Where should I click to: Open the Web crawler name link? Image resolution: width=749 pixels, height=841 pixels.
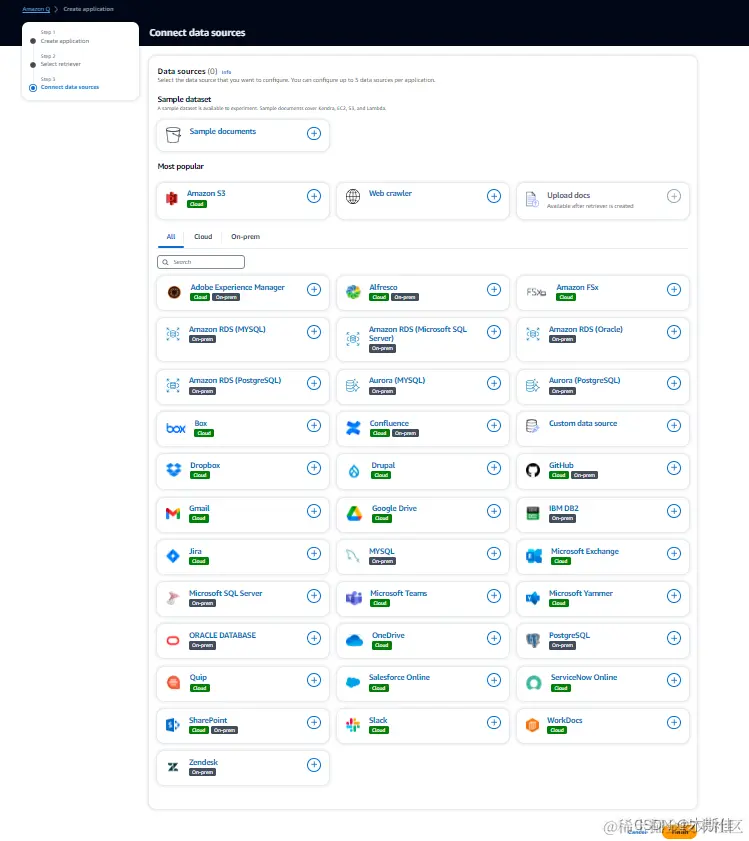click(390, 193)
